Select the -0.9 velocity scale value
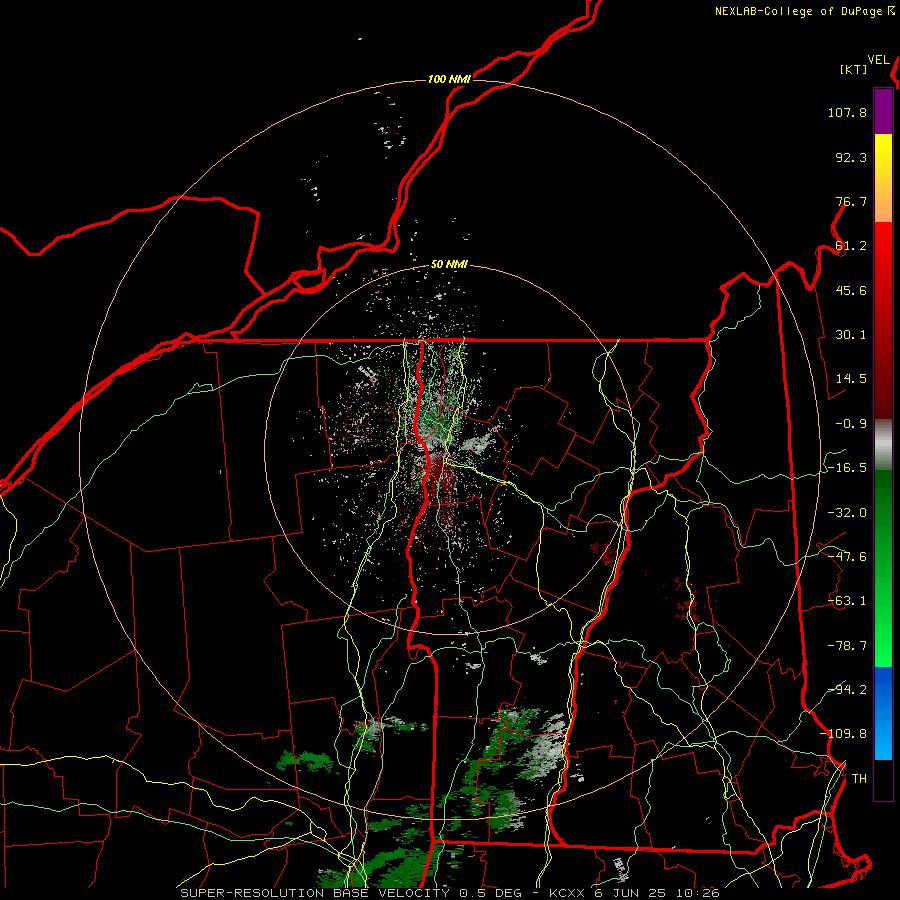 [x=851, y=424]
